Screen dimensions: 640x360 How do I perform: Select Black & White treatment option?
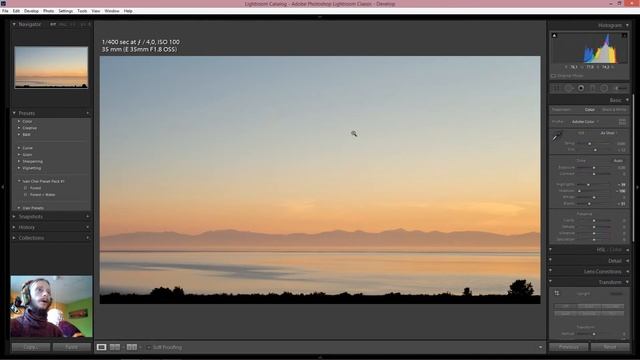614,110
